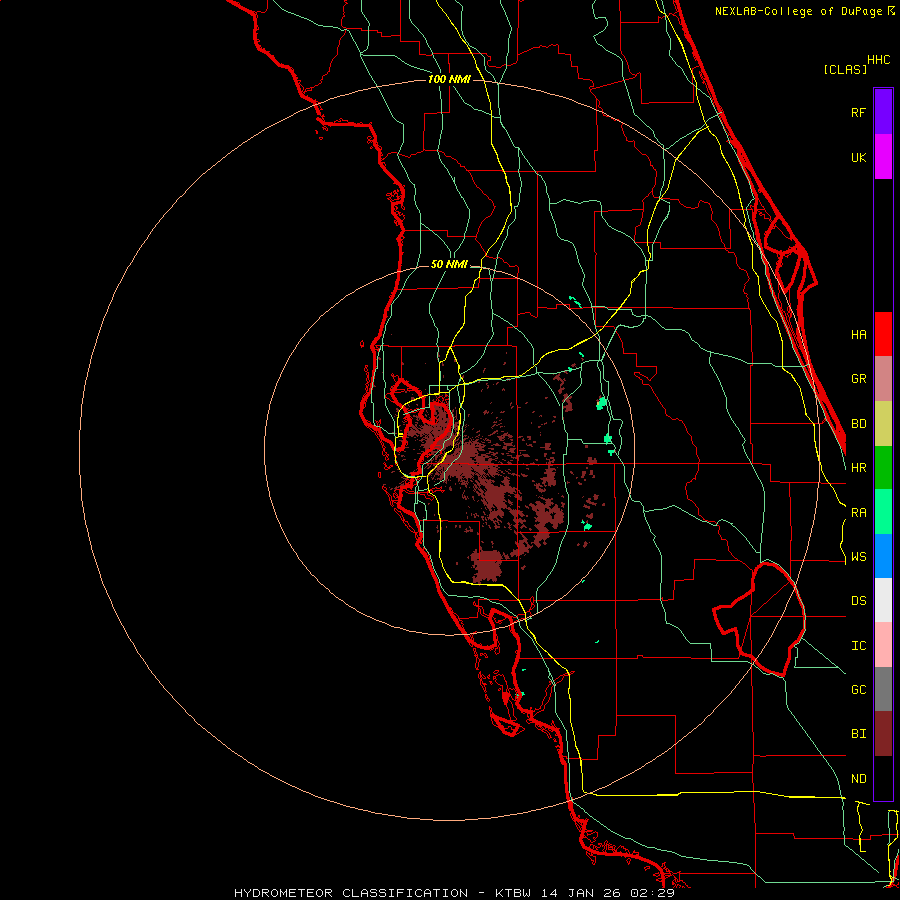Click the gray GC legend swatch
This screenshot has height=900, width=900.
point(883,689)
